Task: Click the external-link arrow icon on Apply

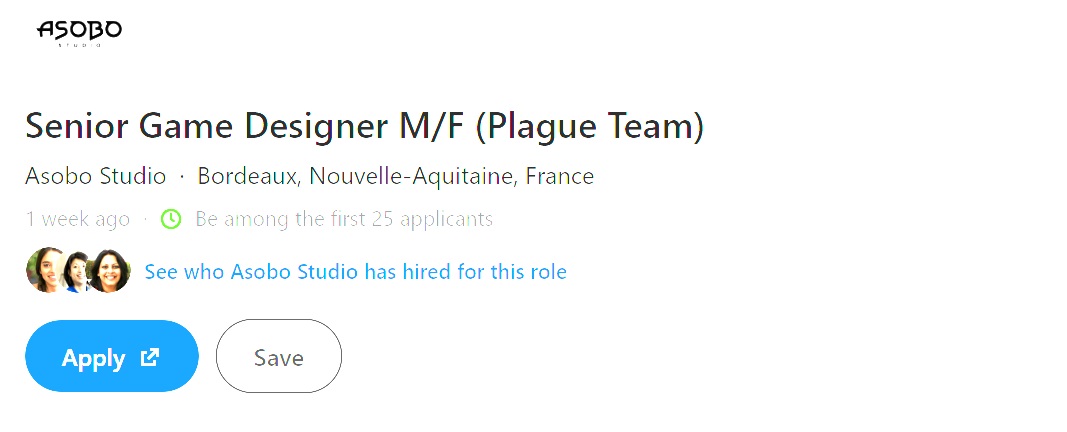Action: pyautogui.click(x=150, y=357)
